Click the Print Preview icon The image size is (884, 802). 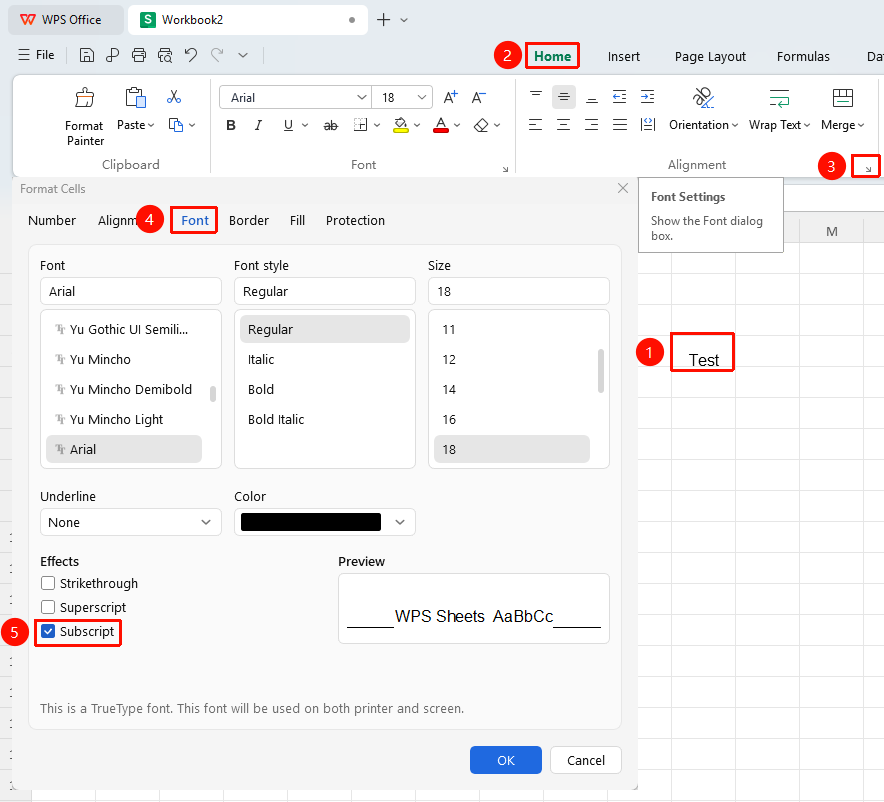165,55
